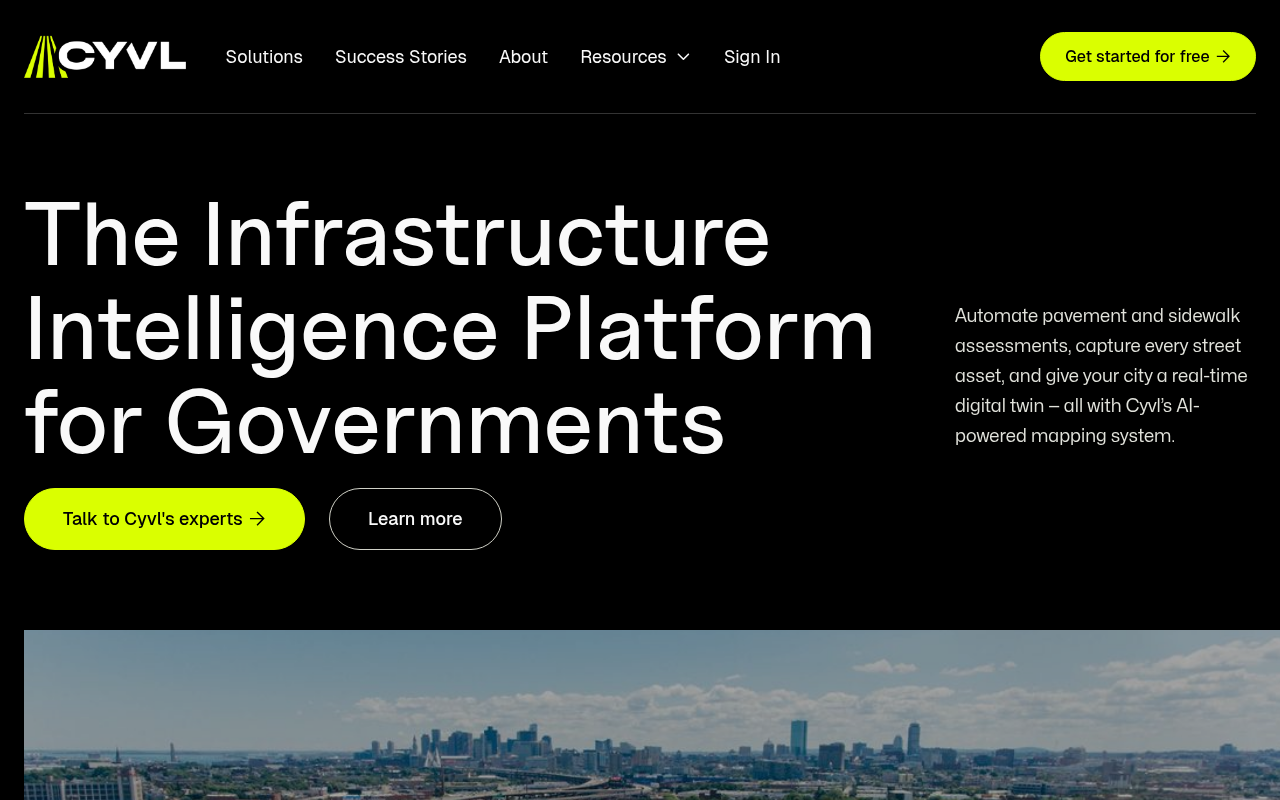Click the CYVL logo

click(104, 57)
